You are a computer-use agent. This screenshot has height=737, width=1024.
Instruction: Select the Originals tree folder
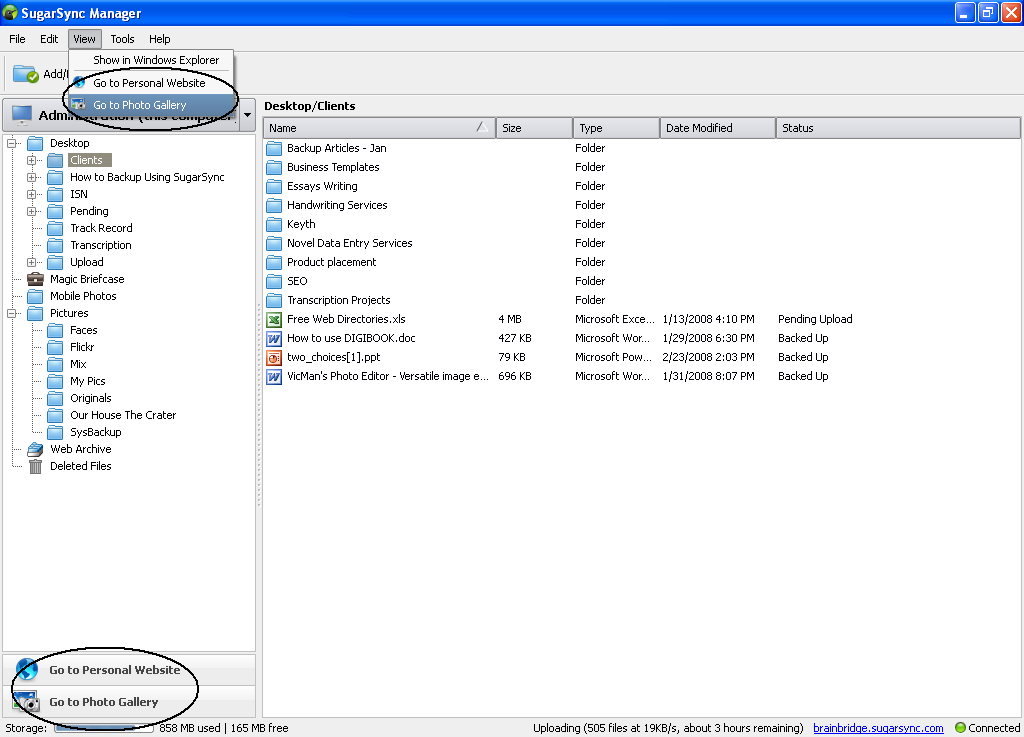pyautogui.click(x=91, y=398)
